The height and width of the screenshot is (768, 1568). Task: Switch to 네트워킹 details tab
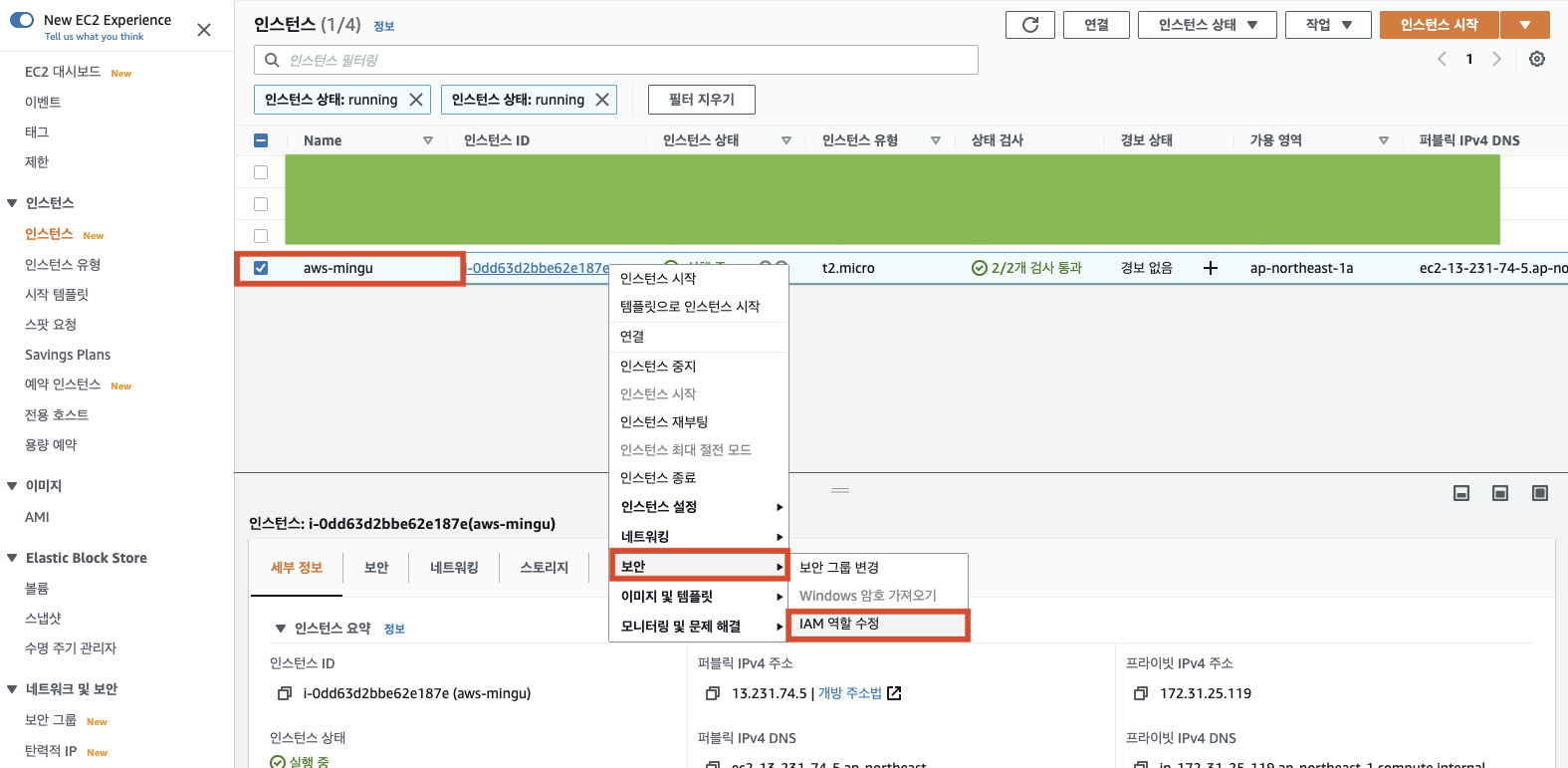454,568
